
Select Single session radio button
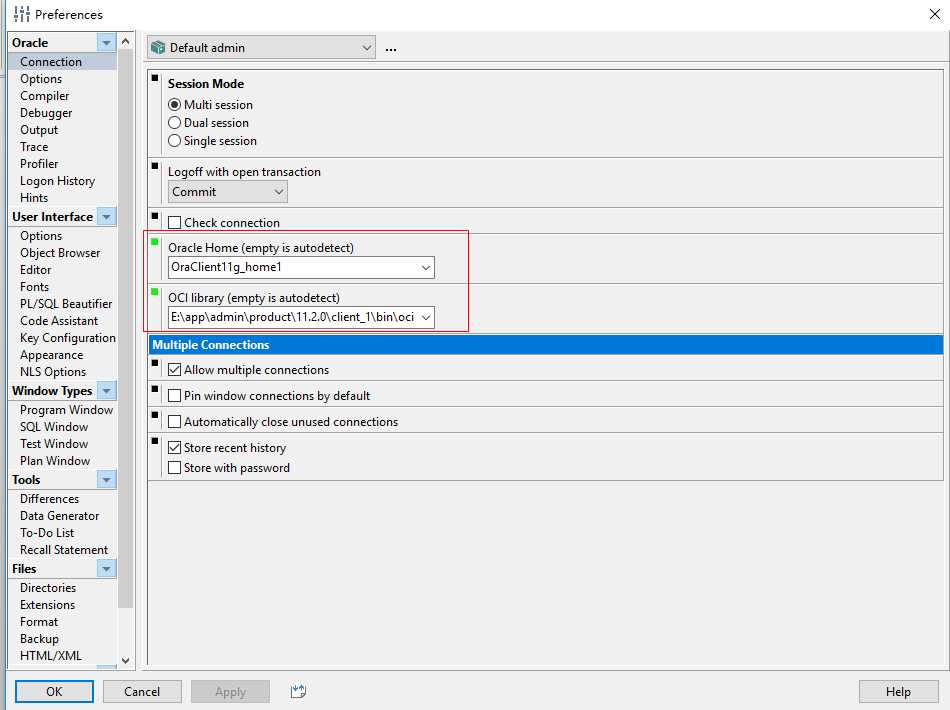[174, 141]
